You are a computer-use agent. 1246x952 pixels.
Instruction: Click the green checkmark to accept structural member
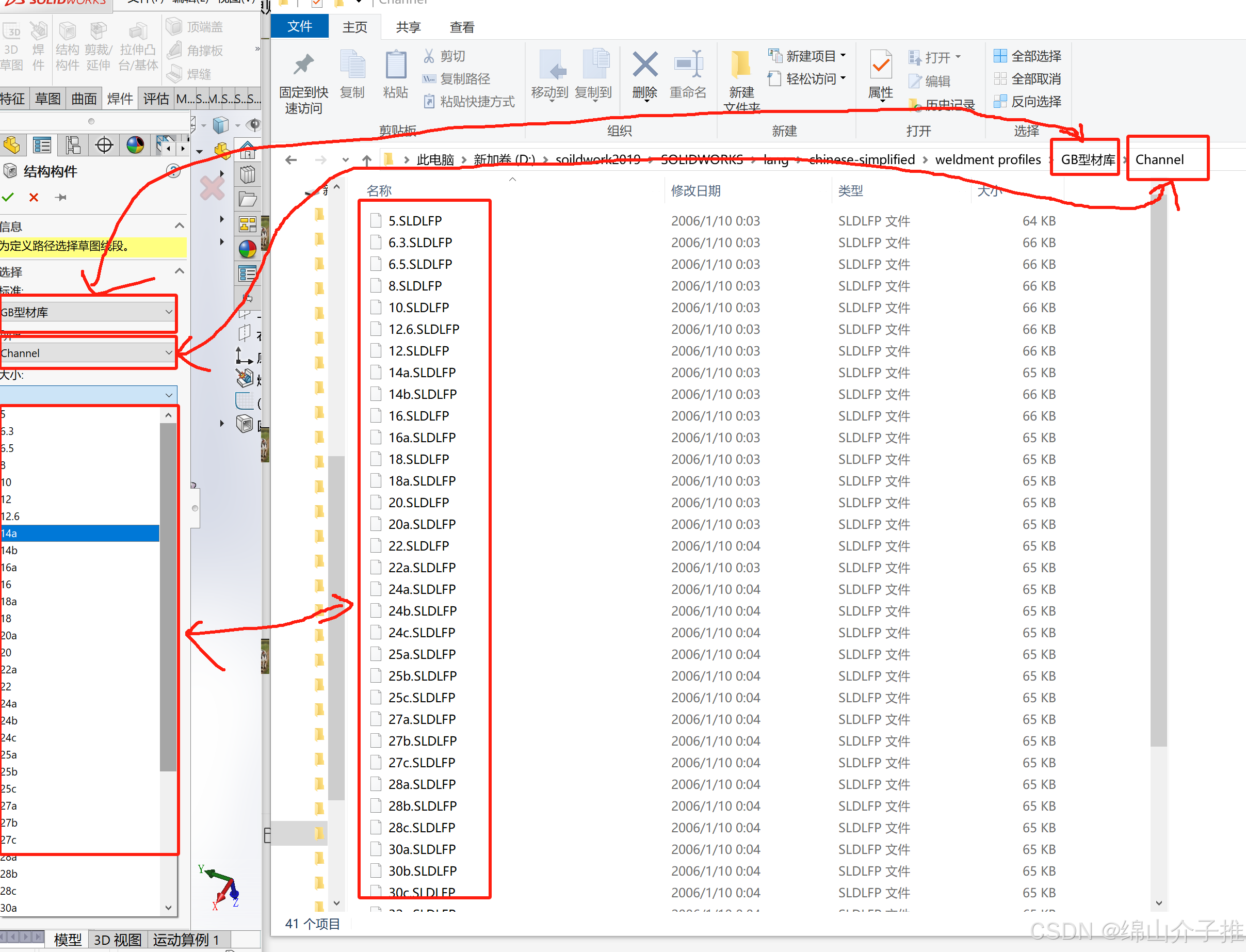pyautogui.click(x=7, y=197)
